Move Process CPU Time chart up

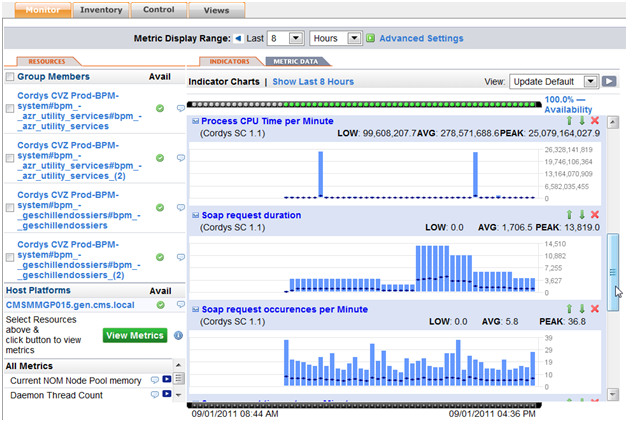tap(569, 121)
